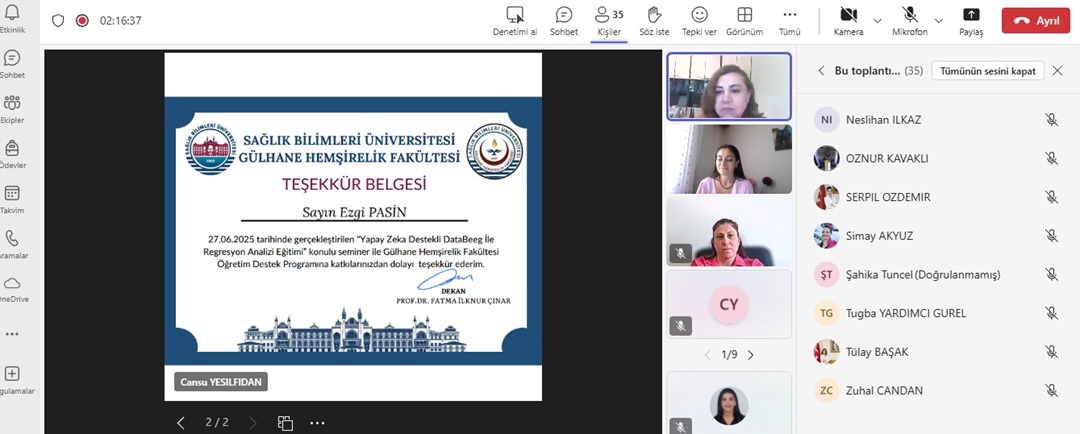The image size is (1080, 434).
Task: Open Ödevler assignments
Action: coord(12,154)
